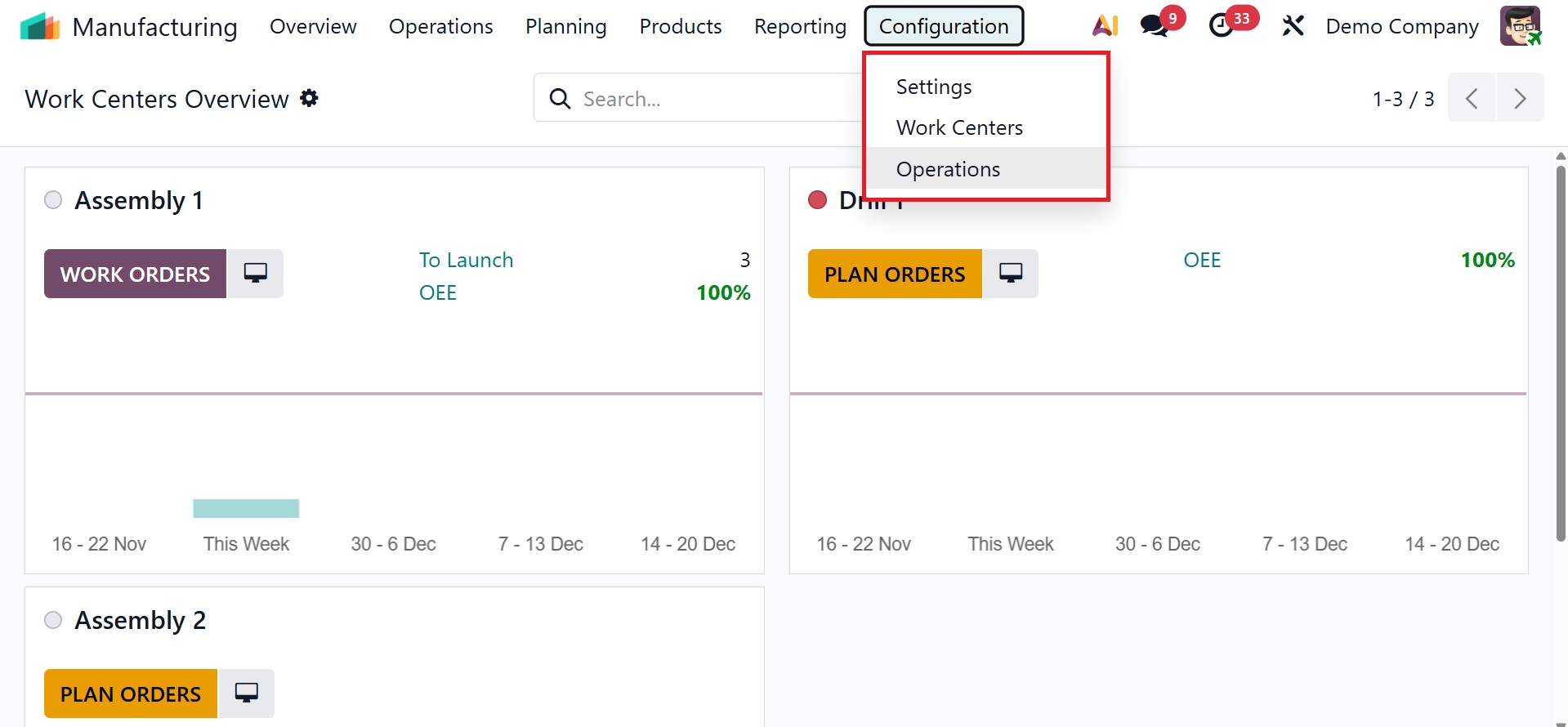Open the messages chat icon

(1155, 26)
